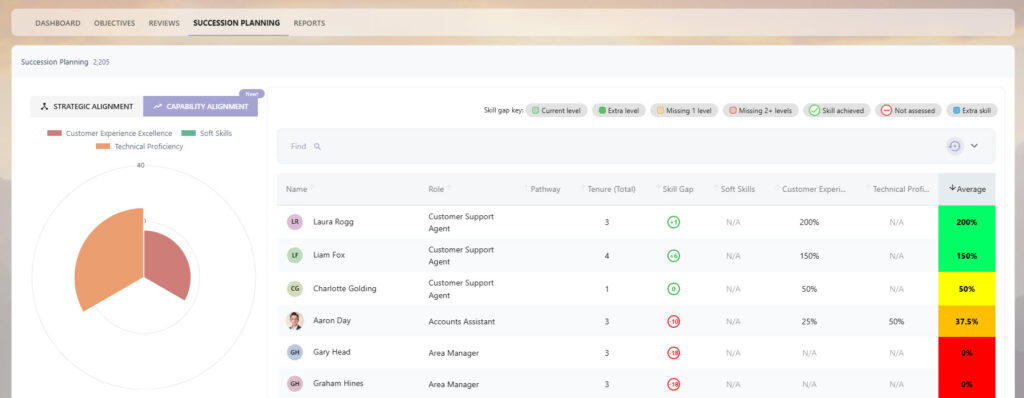
Task: Switch to the Objectives tab
Action: tap(114, 23)
